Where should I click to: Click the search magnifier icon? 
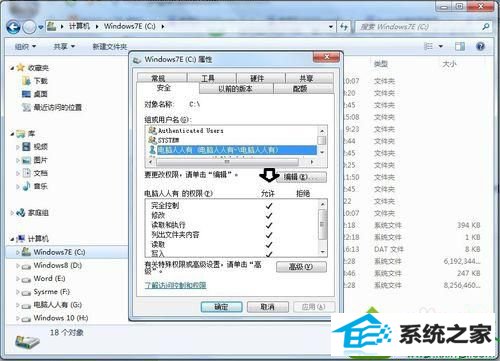[x=486, y=27]
